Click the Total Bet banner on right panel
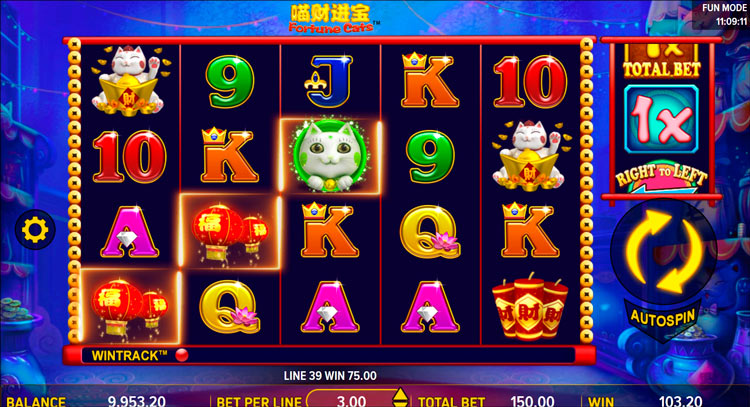750x407 pixels. (x=662, y=61)
